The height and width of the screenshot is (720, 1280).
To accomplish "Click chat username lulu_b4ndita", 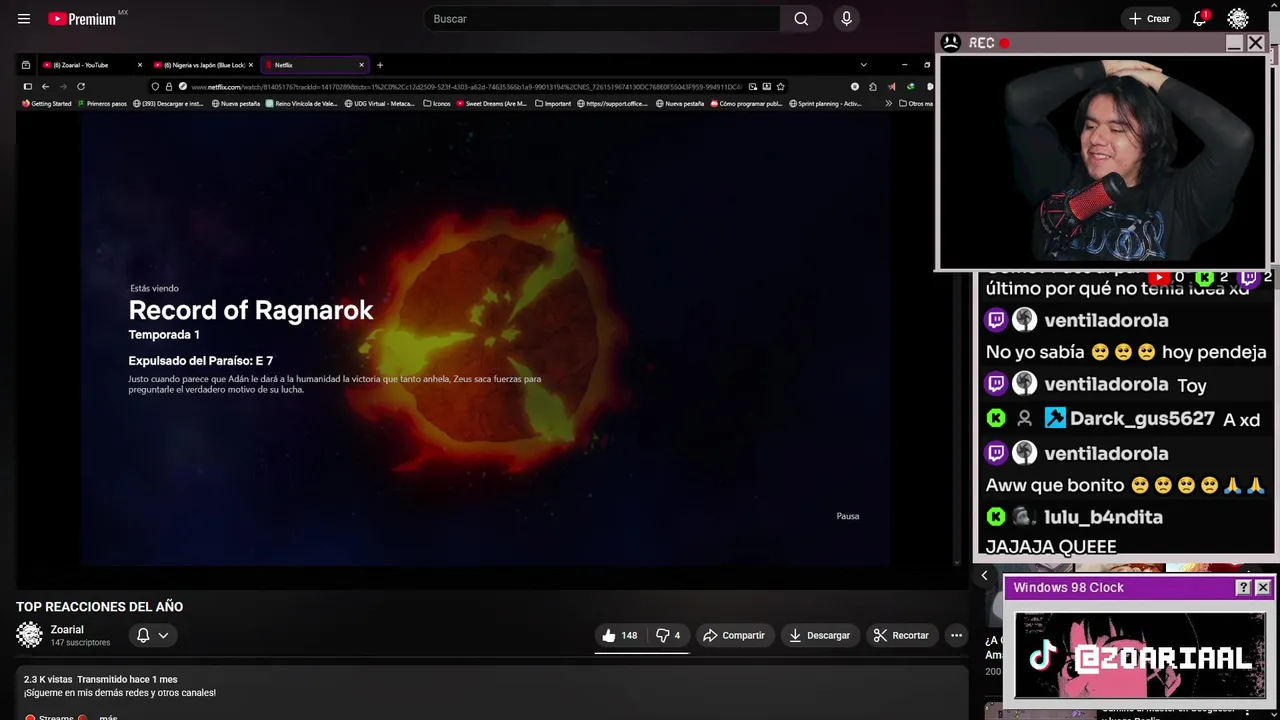I will tap(1103, 517).
